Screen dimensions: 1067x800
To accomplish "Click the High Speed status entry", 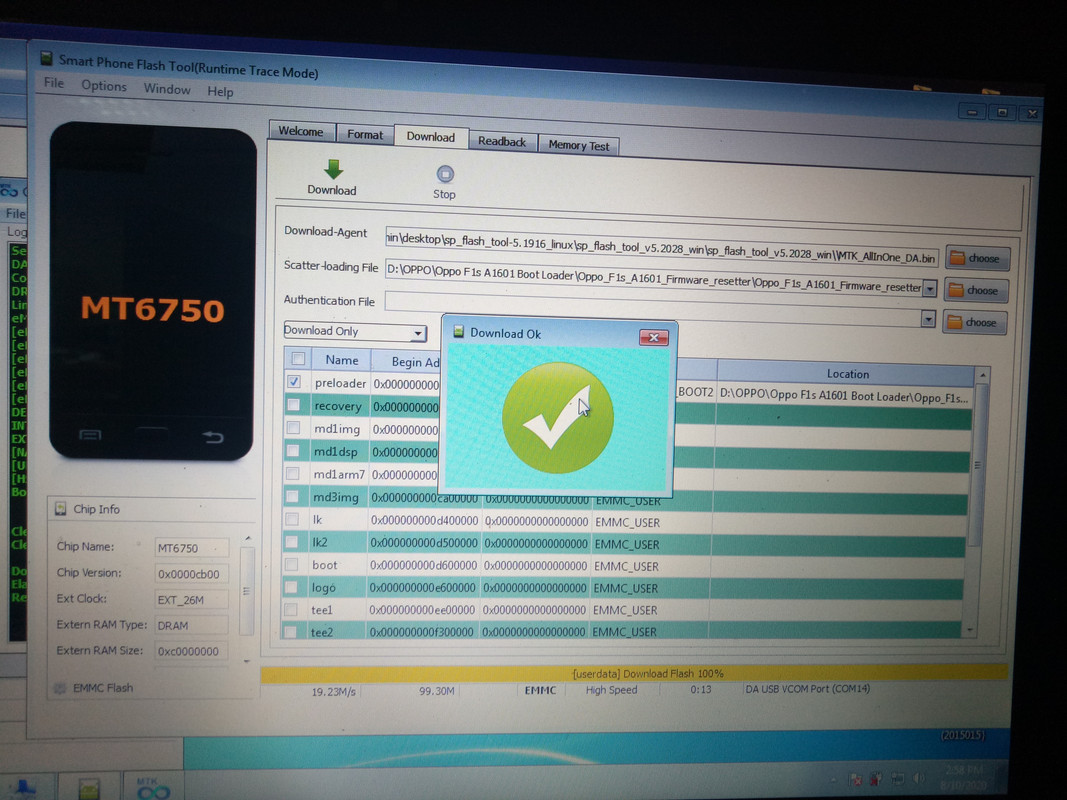I will pyautogui.click(x=611, y=690).
